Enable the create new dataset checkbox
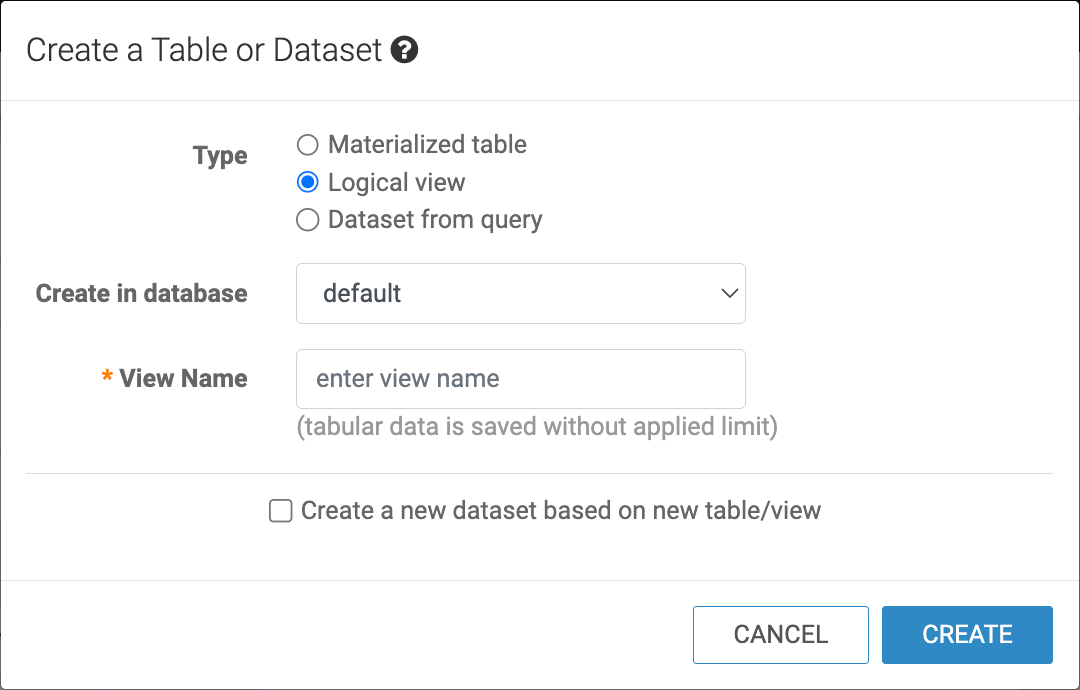 coord(281,511)
